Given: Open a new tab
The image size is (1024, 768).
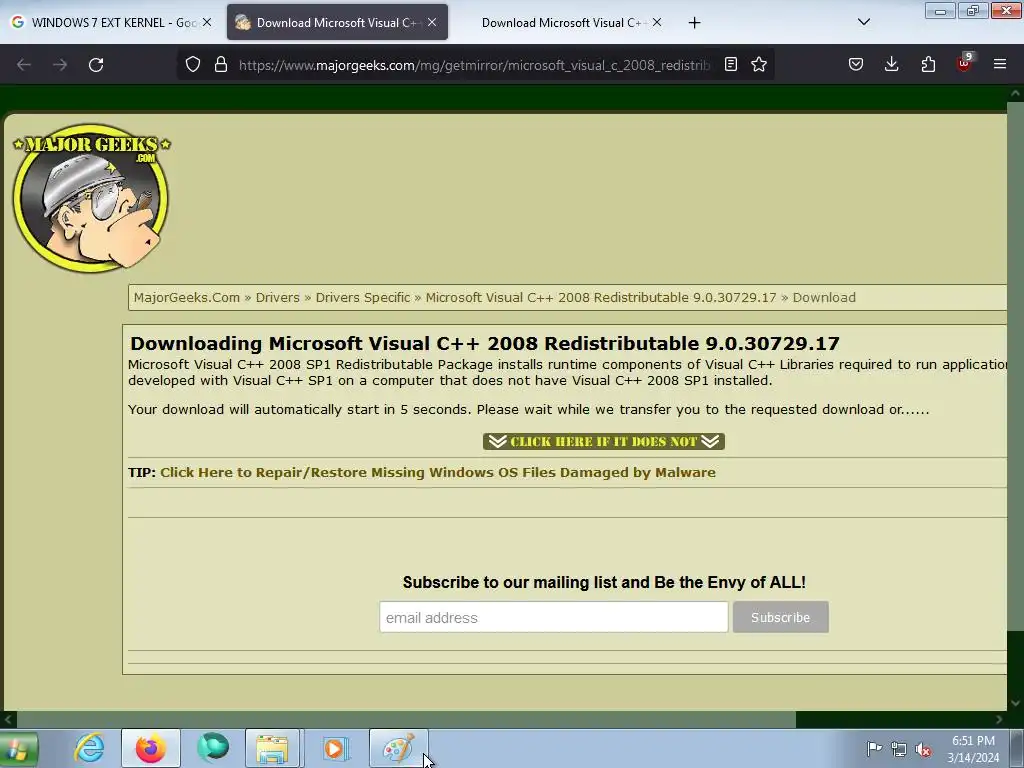Looking at the screenshot, I should (x=694, y=23).
